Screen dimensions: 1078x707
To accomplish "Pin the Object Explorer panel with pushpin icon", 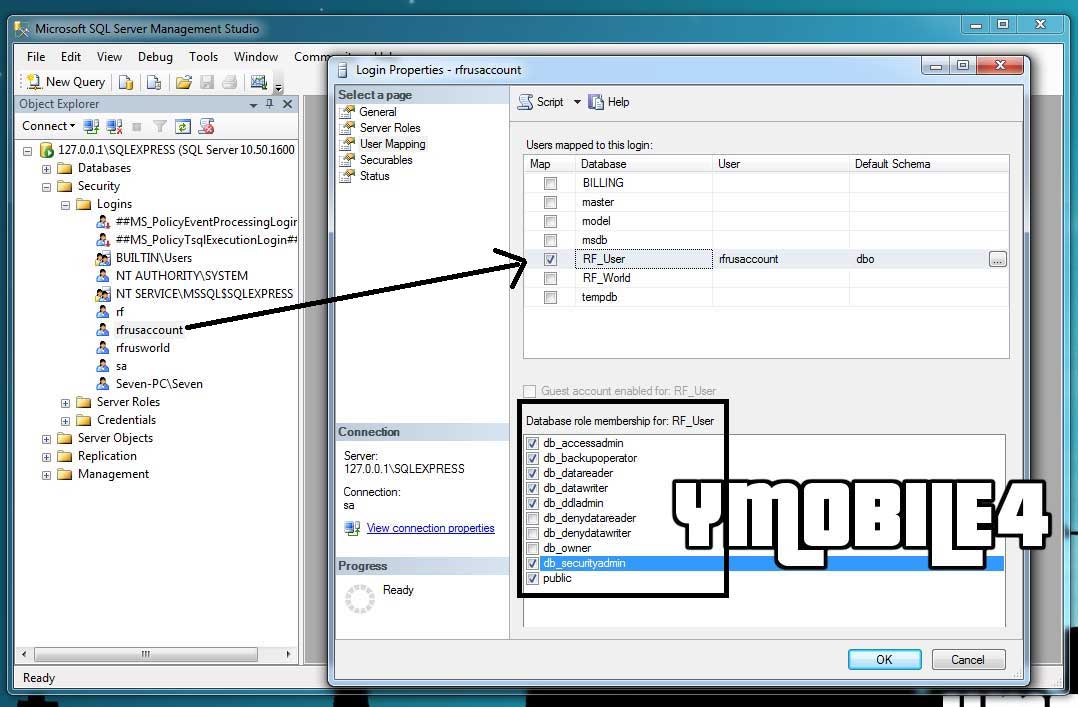I will click(x=270, y=104).
